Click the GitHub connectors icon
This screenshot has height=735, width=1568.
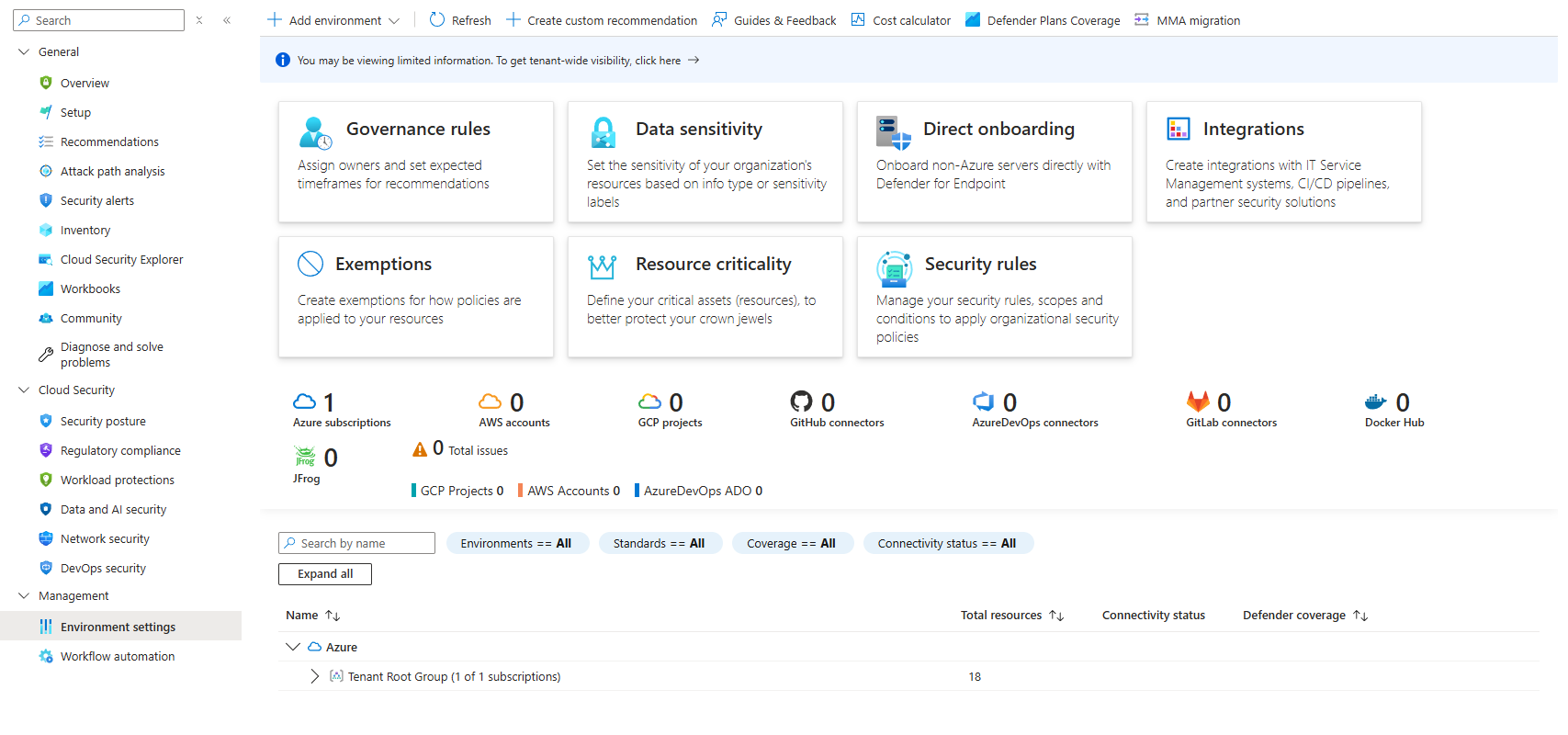click(801, 401)
